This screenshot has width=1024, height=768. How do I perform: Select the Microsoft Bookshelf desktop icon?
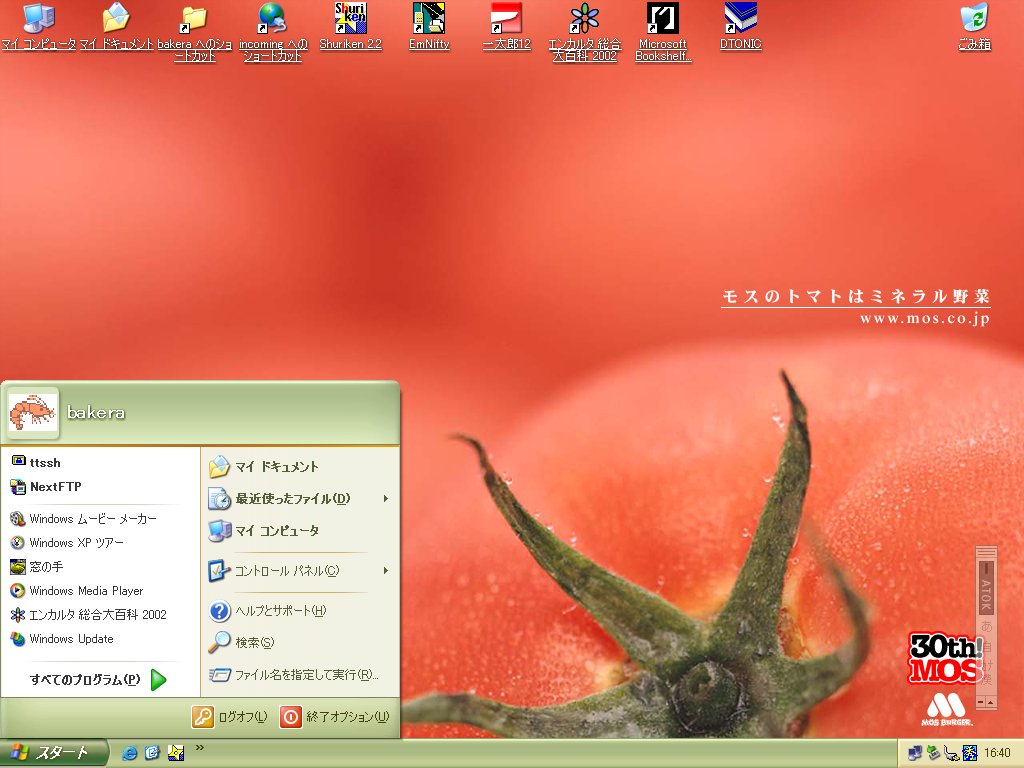click(663, 18)
